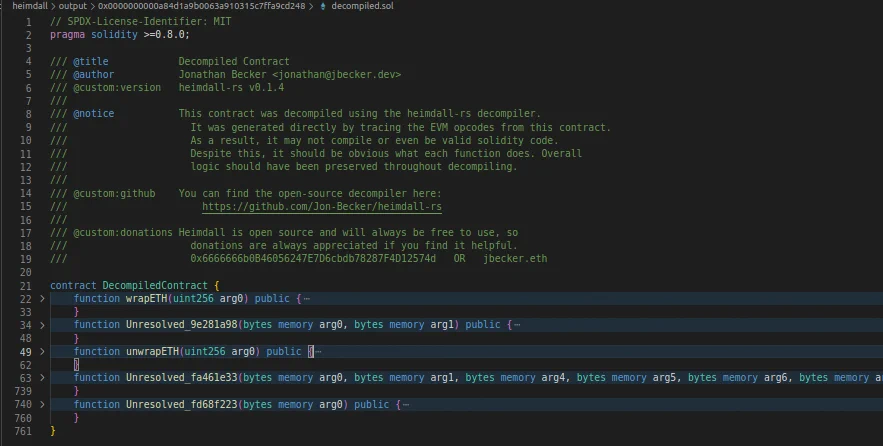The width and height of the screenshot is (883, 446).
Task: Click the folded ellipsis on unwrapETH line
Action: (x=319, y=351)
